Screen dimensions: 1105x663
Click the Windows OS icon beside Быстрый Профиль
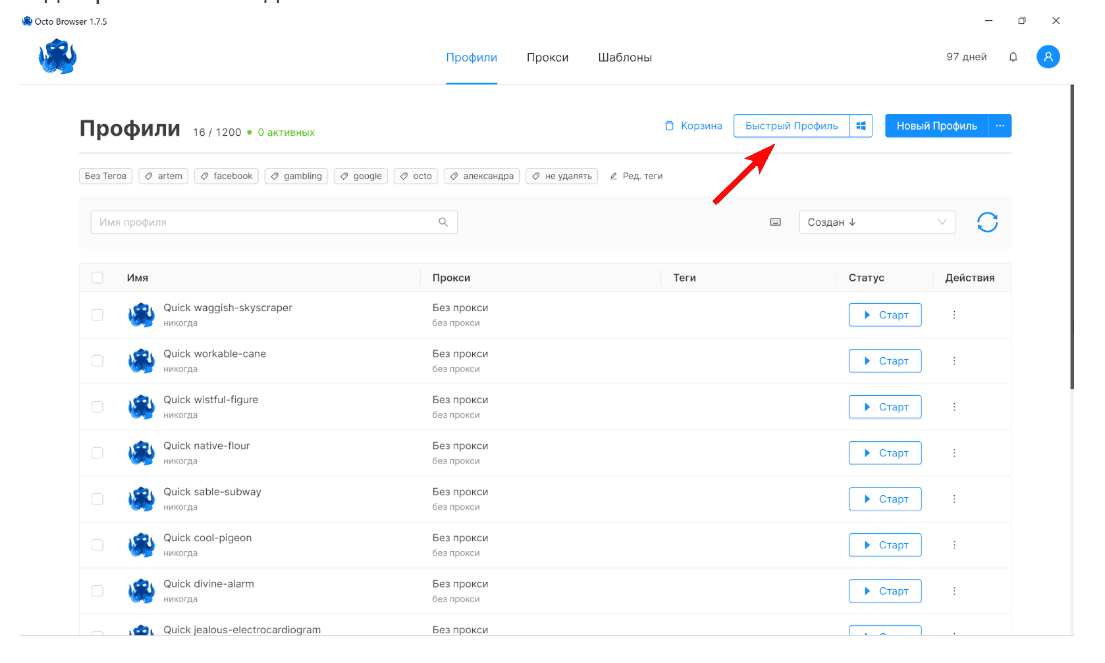tap(861, 126)
